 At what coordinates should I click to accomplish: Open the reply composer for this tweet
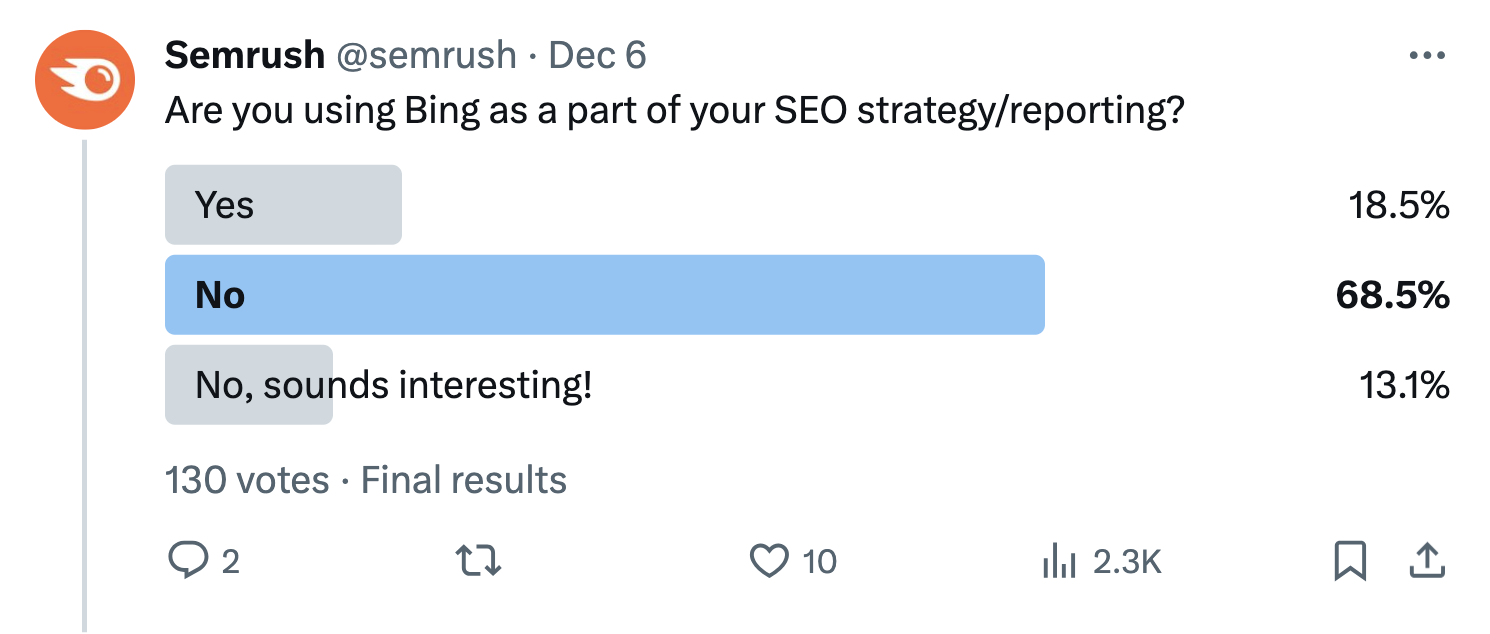pyautogui.click(x=191, y=562)
